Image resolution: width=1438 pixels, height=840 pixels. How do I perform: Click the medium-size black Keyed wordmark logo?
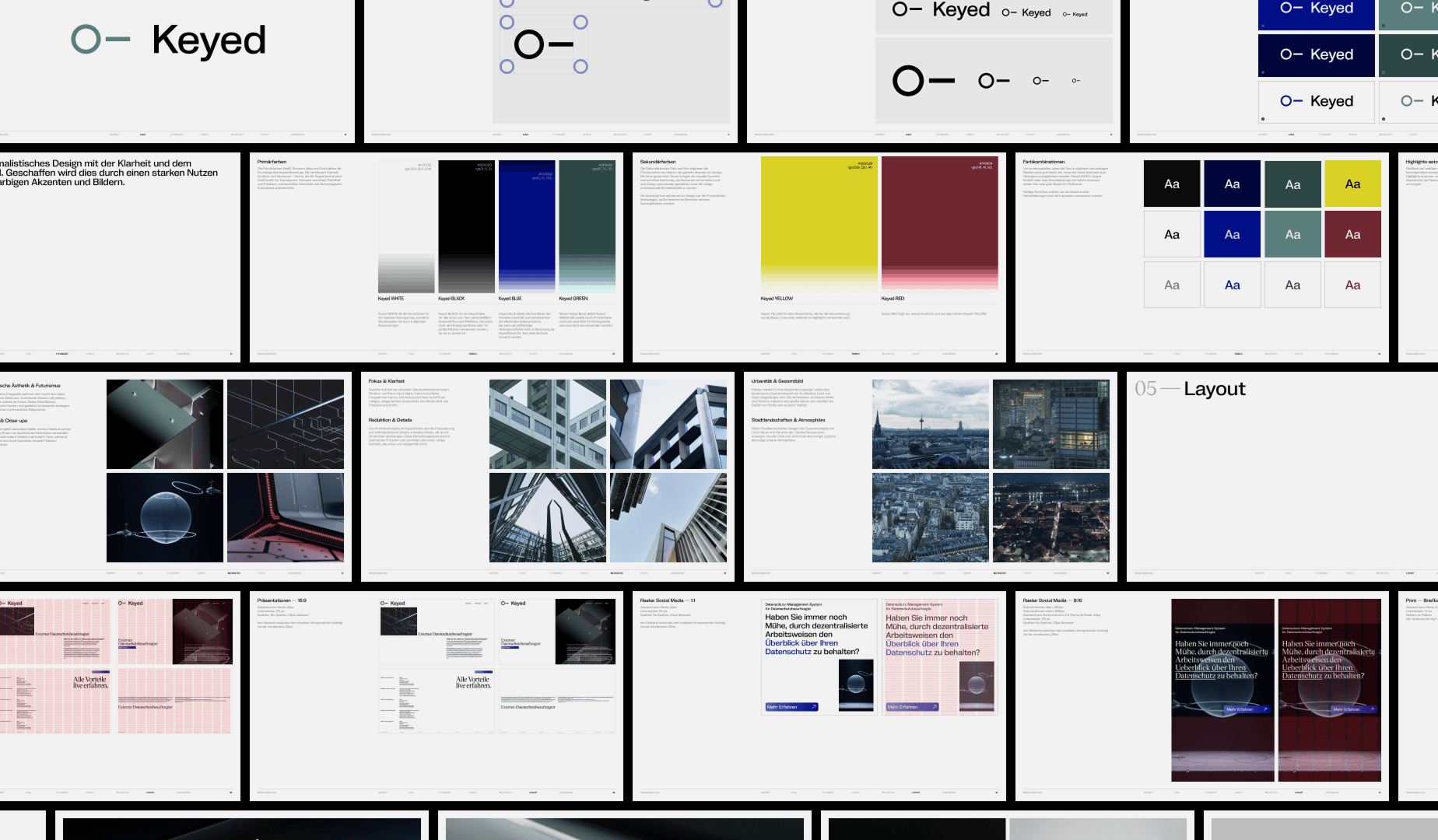[x=1026, y=12]
